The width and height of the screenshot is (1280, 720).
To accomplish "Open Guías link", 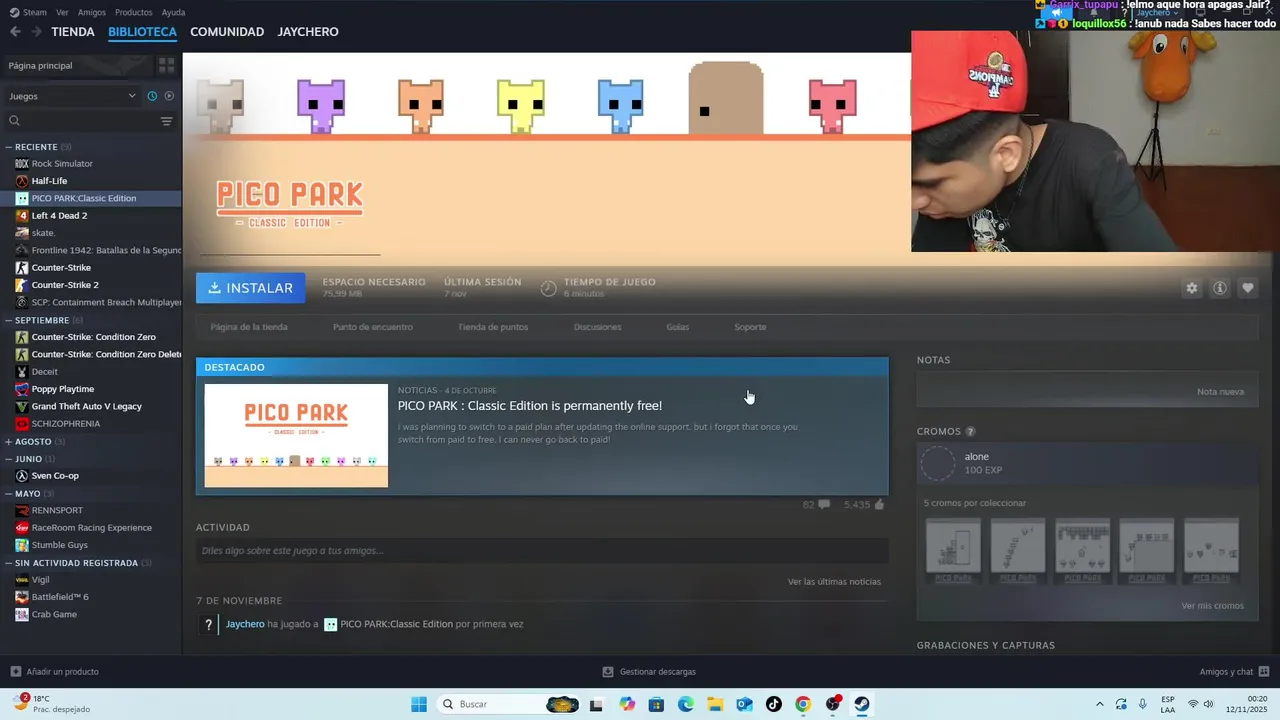I will tap(678, 327).
